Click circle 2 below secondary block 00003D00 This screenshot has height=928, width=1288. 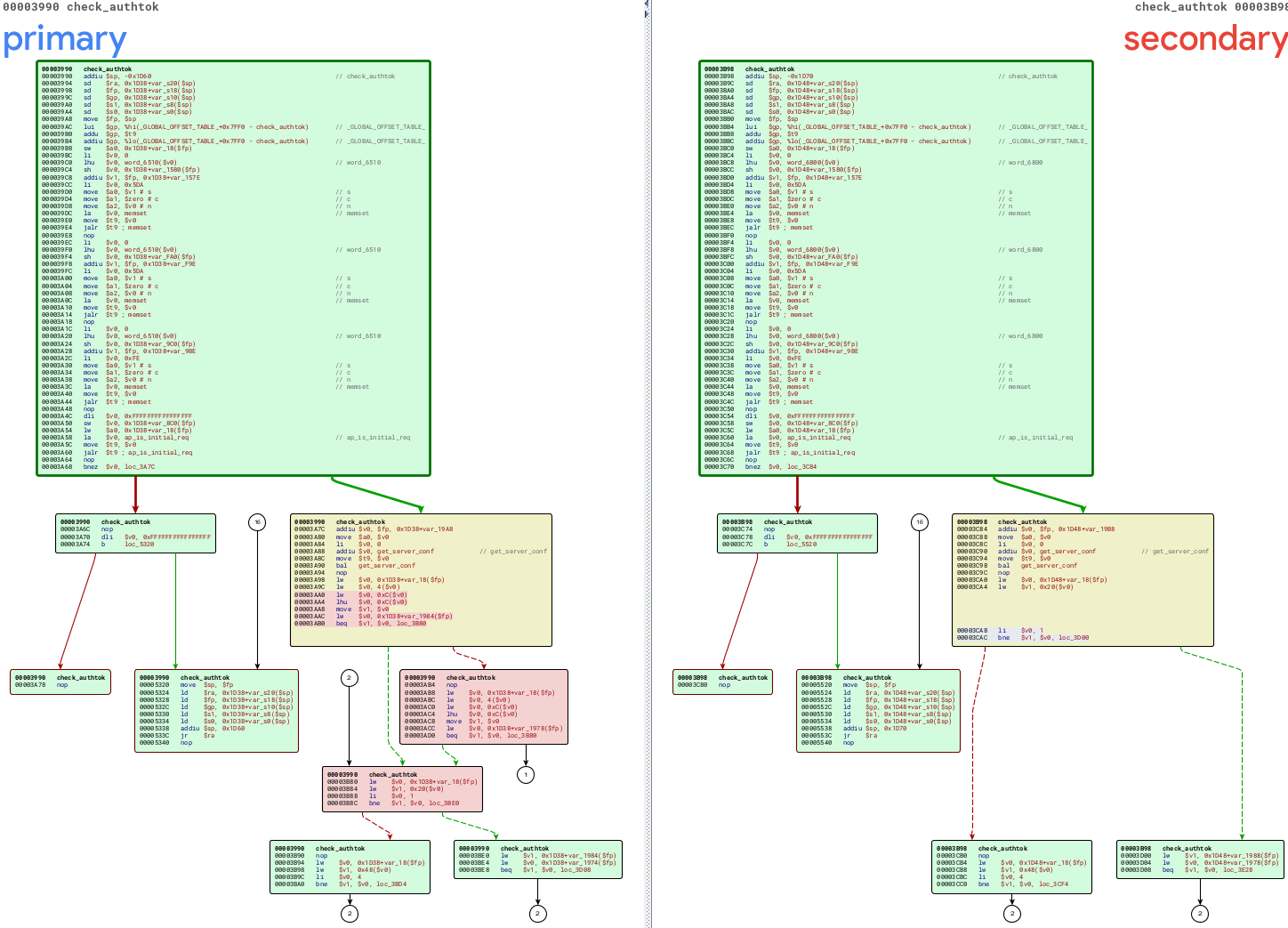(x=1200, y=913)
